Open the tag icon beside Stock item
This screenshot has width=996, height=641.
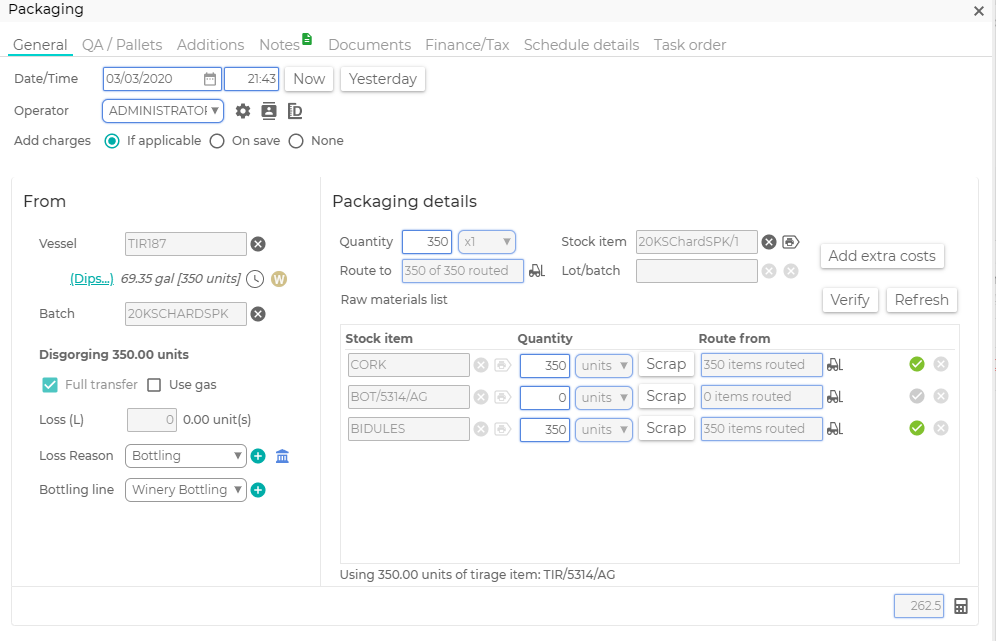pos(790,242)
